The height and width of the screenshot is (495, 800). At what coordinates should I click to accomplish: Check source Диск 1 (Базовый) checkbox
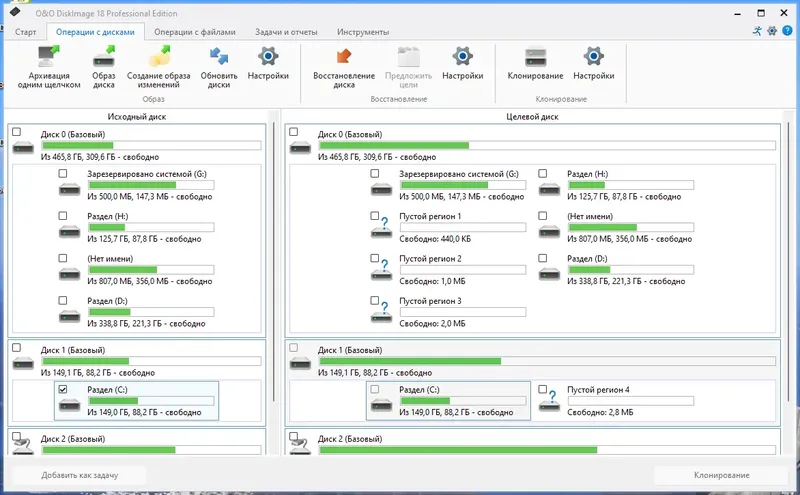(x=16, y=348)
